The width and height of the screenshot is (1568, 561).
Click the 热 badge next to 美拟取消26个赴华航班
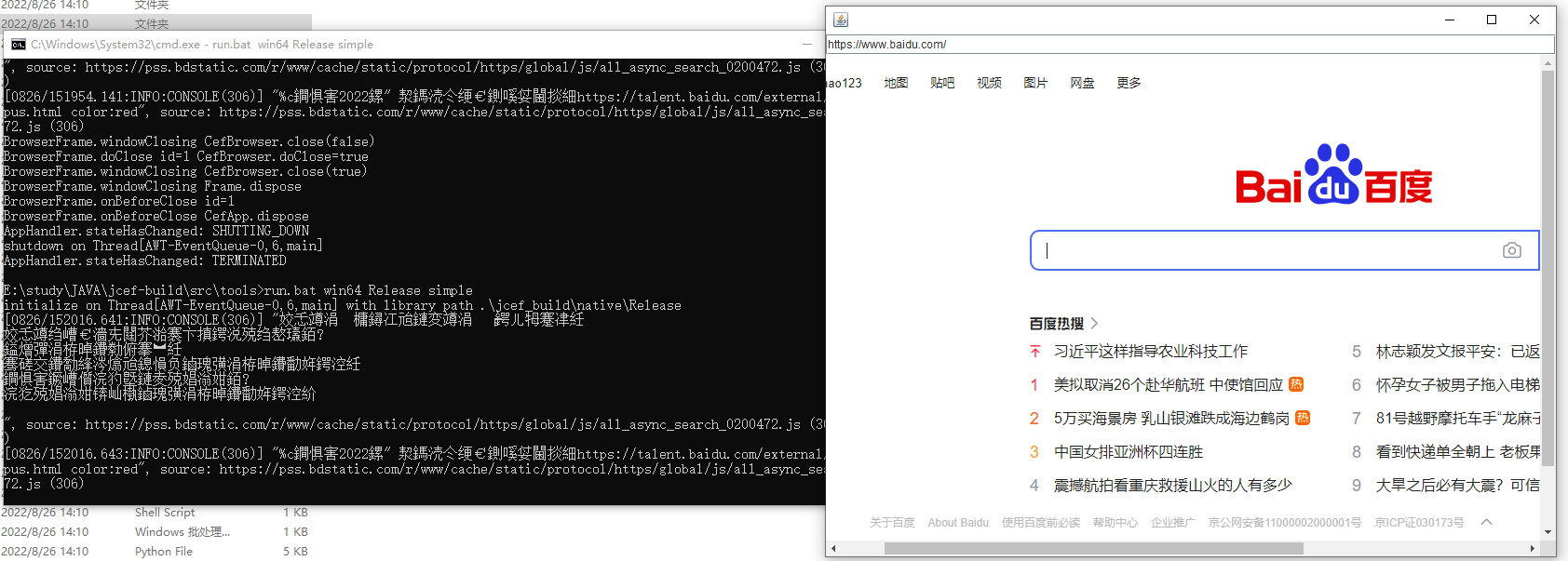click(x=1296, y=384)
